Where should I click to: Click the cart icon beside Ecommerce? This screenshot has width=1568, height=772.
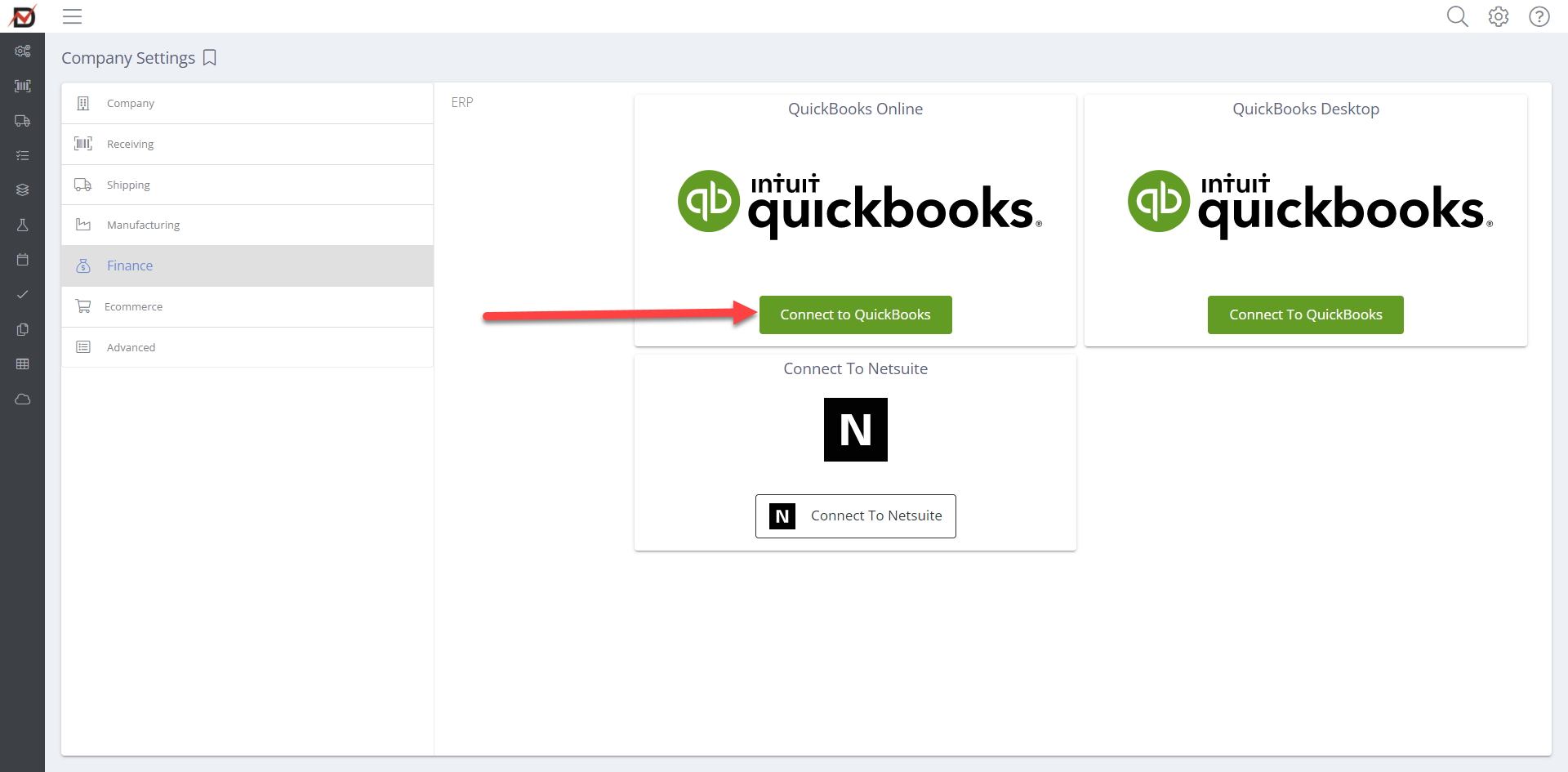(x=83, y=306)
